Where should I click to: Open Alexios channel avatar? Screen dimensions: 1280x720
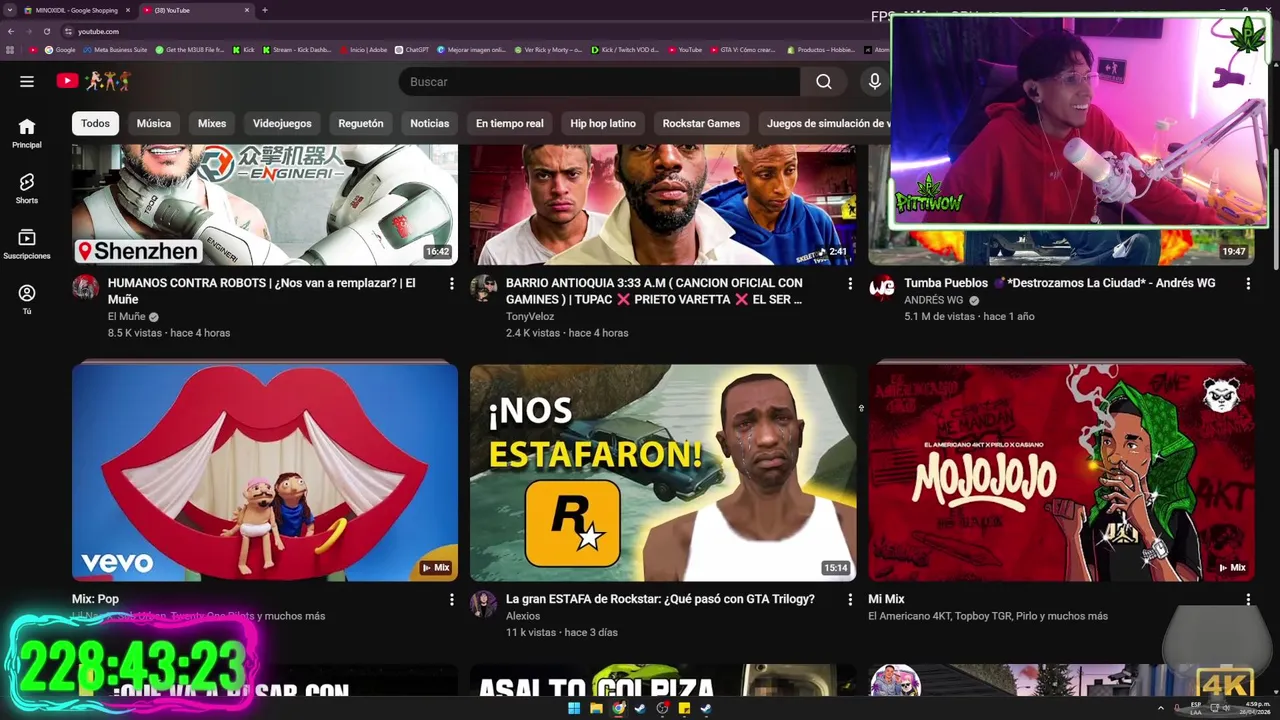484,604
